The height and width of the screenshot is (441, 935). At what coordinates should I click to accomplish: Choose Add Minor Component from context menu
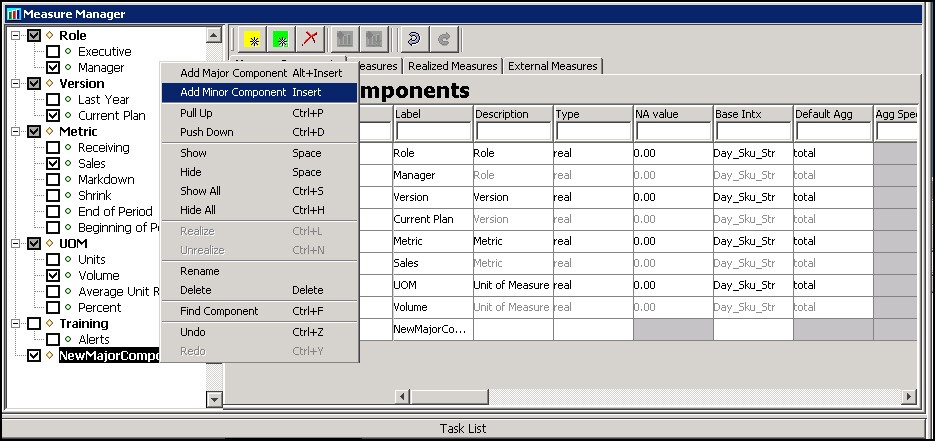[x=260, y=92]
